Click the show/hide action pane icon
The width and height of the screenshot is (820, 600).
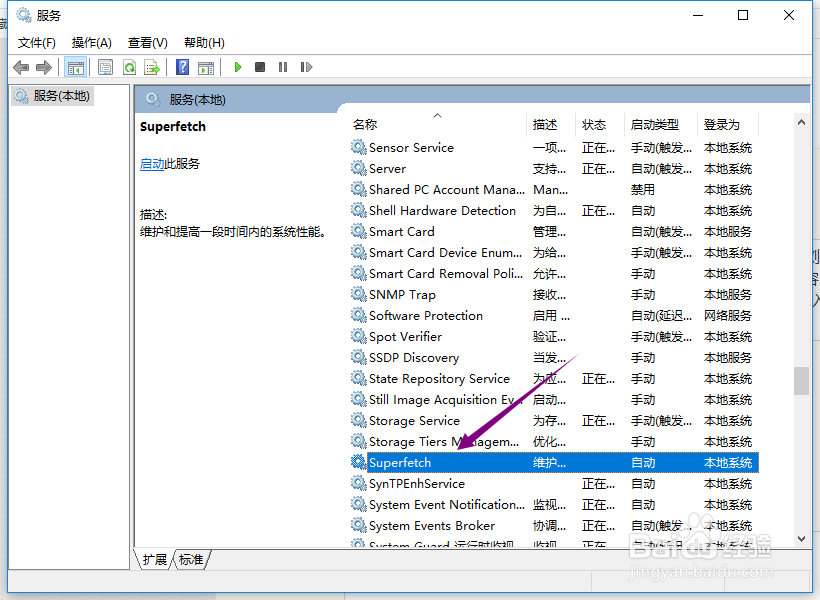point(206,67)
